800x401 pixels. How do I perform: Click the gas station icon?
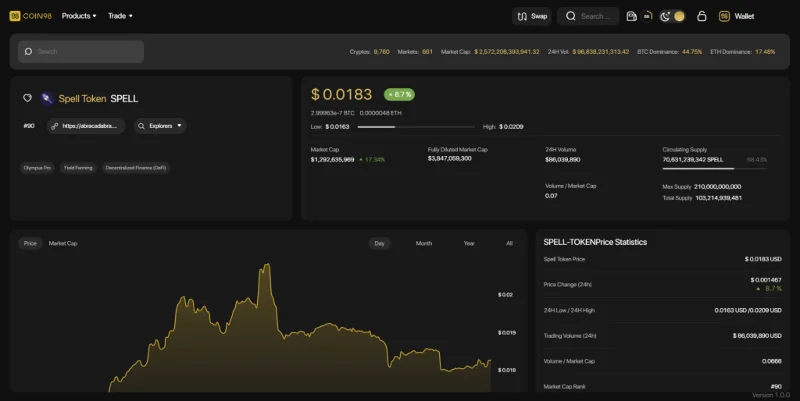[631, 16]
